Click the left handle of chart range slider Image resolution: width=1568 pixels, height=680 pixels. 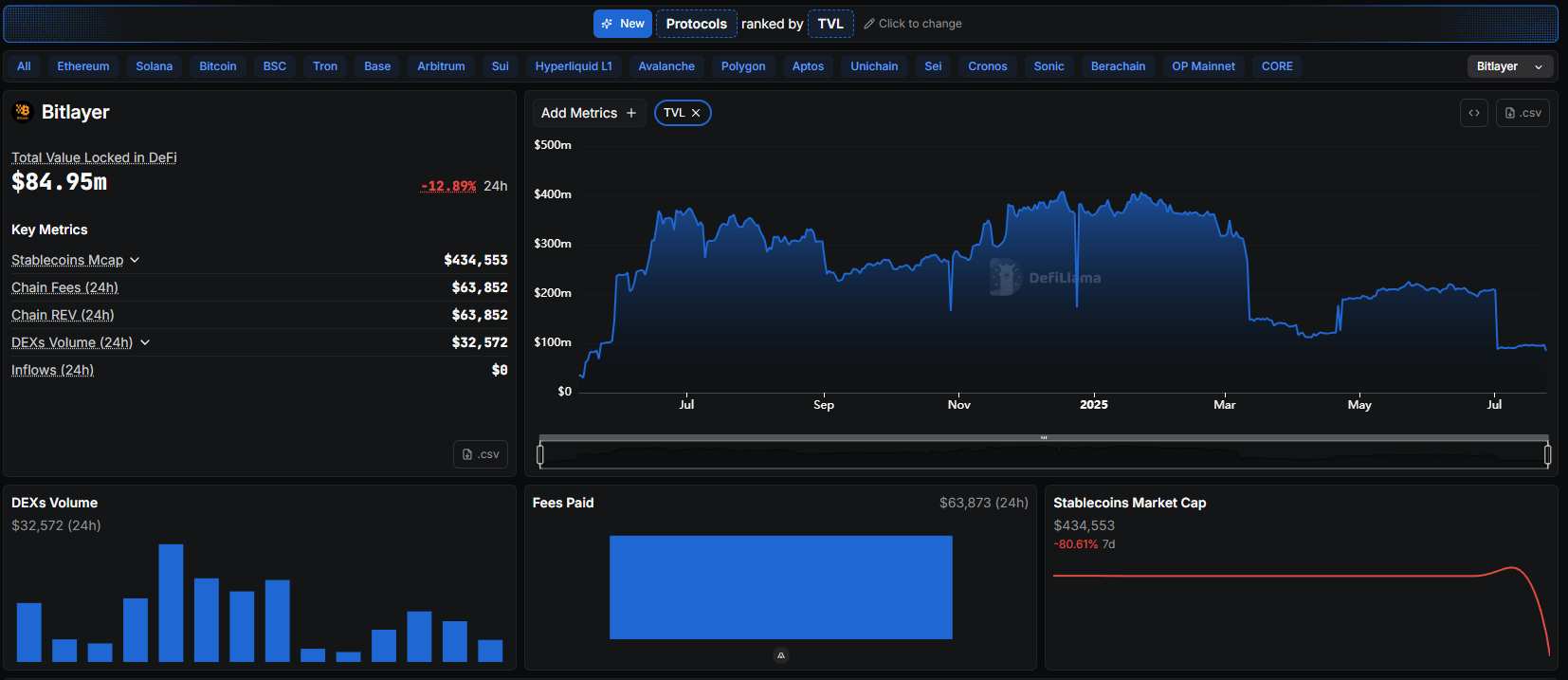[540, 455]
